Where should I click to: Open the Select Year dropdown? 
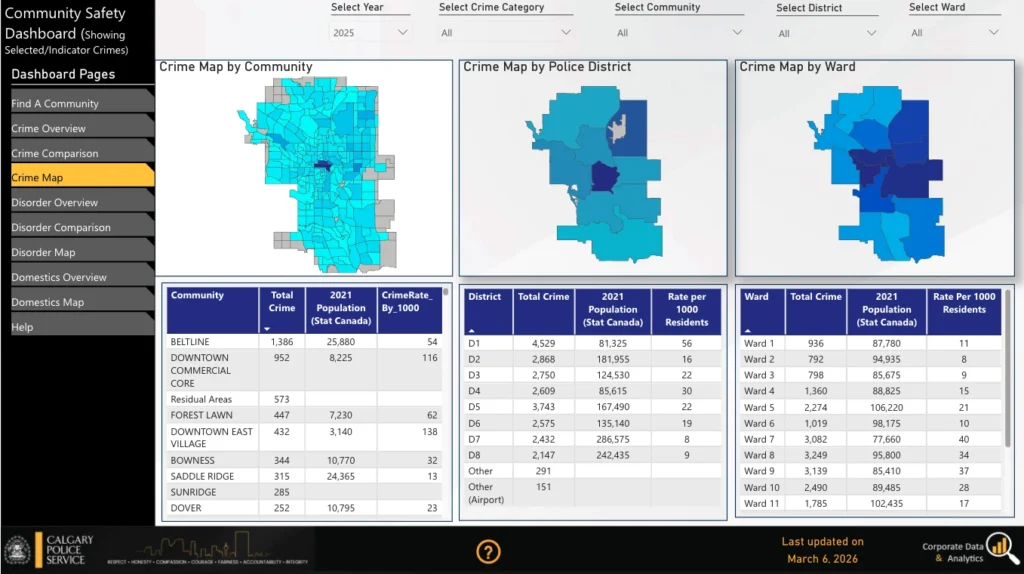point(370,33)
